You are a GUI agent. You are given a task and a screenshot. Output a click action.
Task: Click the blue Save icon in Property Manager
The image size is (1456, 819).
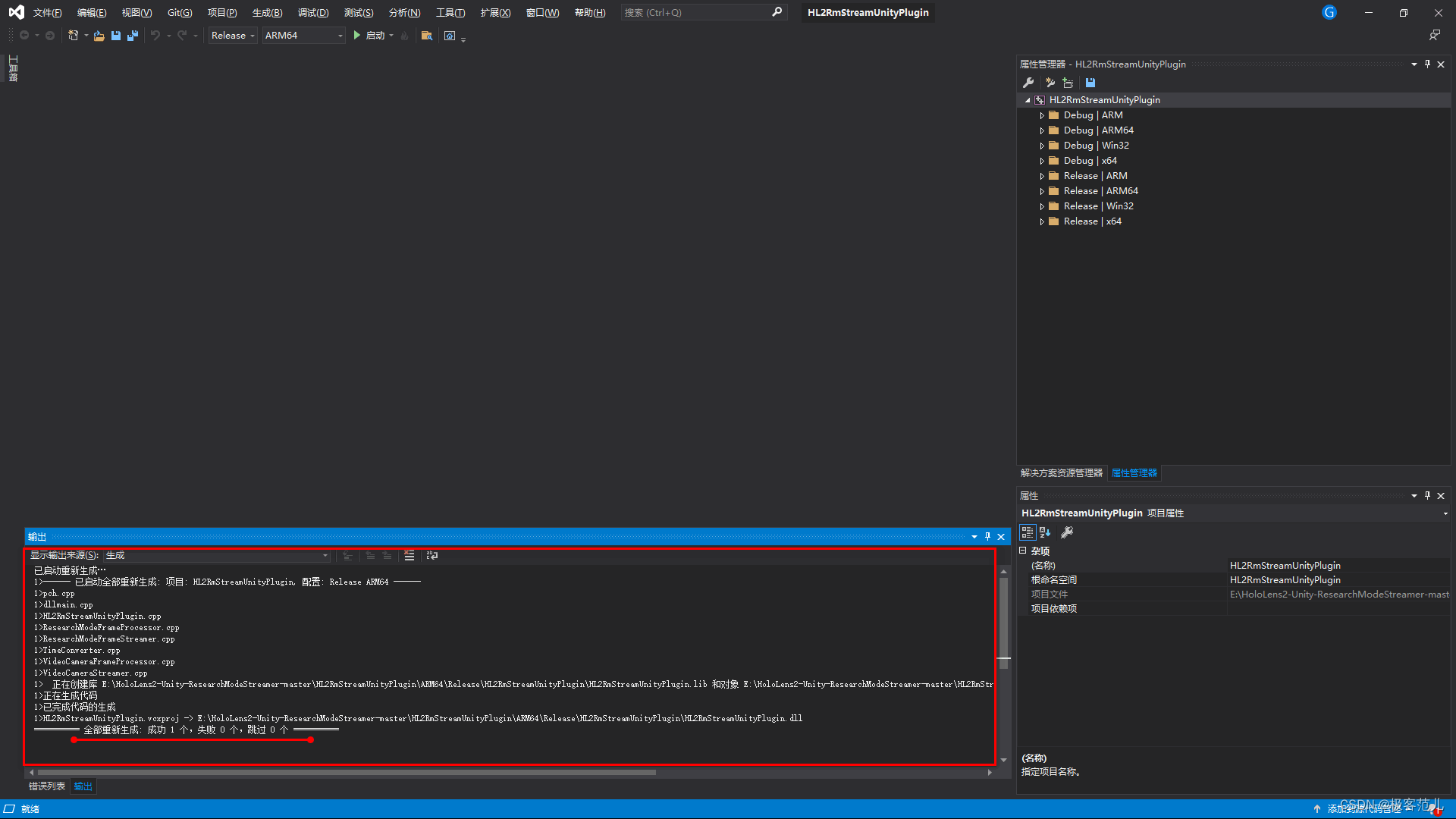coord(1090,83)
